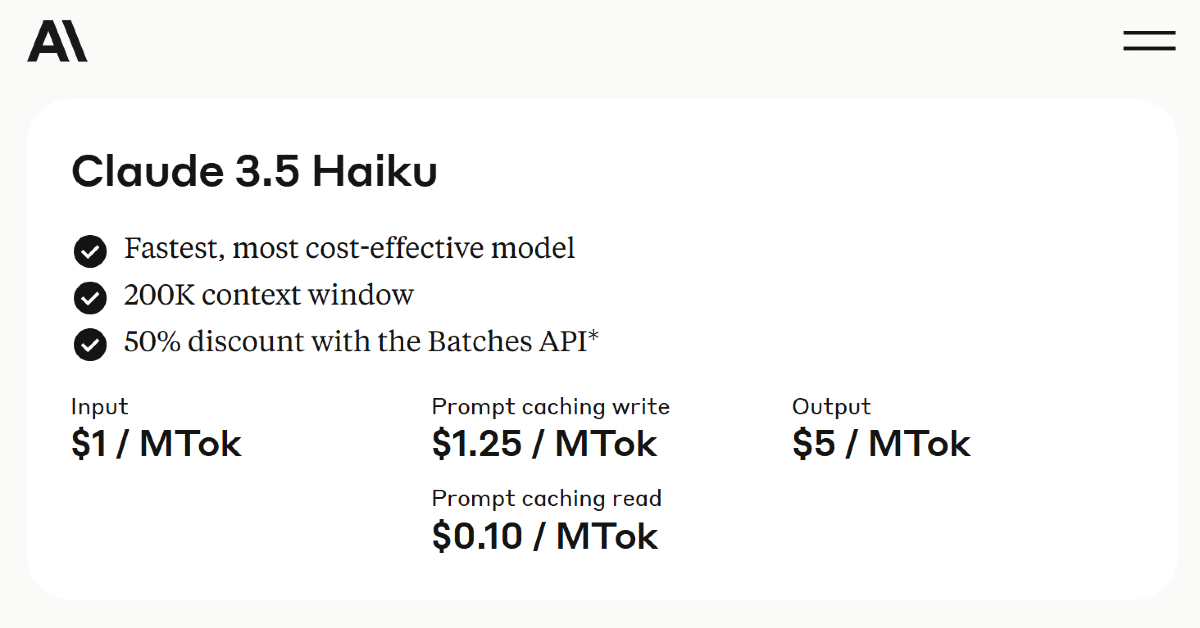The width and height of the screenshot is (1200, 628).
Task: Click checkmark icon beside 50% discount Batches API
Action: (x=90, y=345)
